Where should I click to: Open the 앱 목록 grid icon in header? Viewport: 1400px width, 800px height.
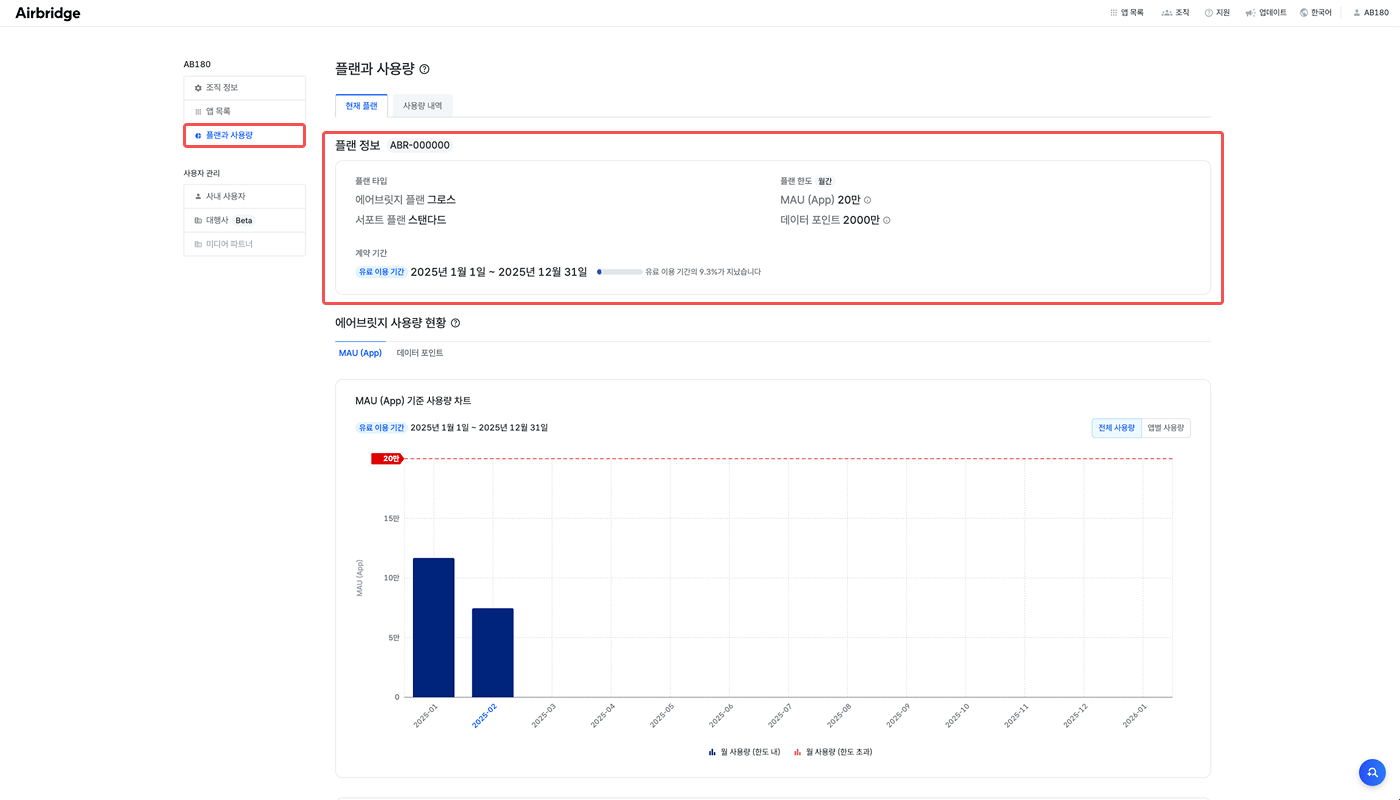1114,13
